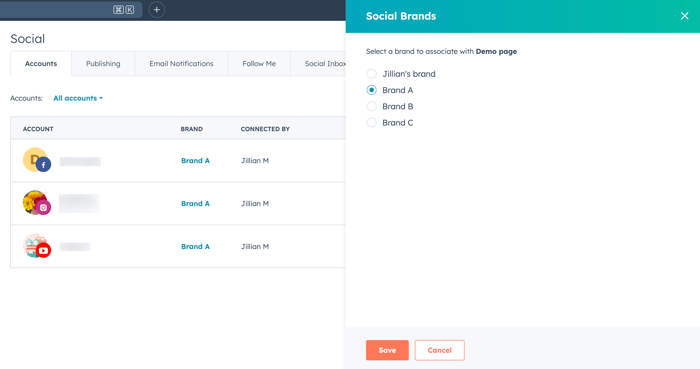The height and width of the screenshot is (369, 700).
Task: Open Brand A link for YouTube account
Action: pos(195,246)
